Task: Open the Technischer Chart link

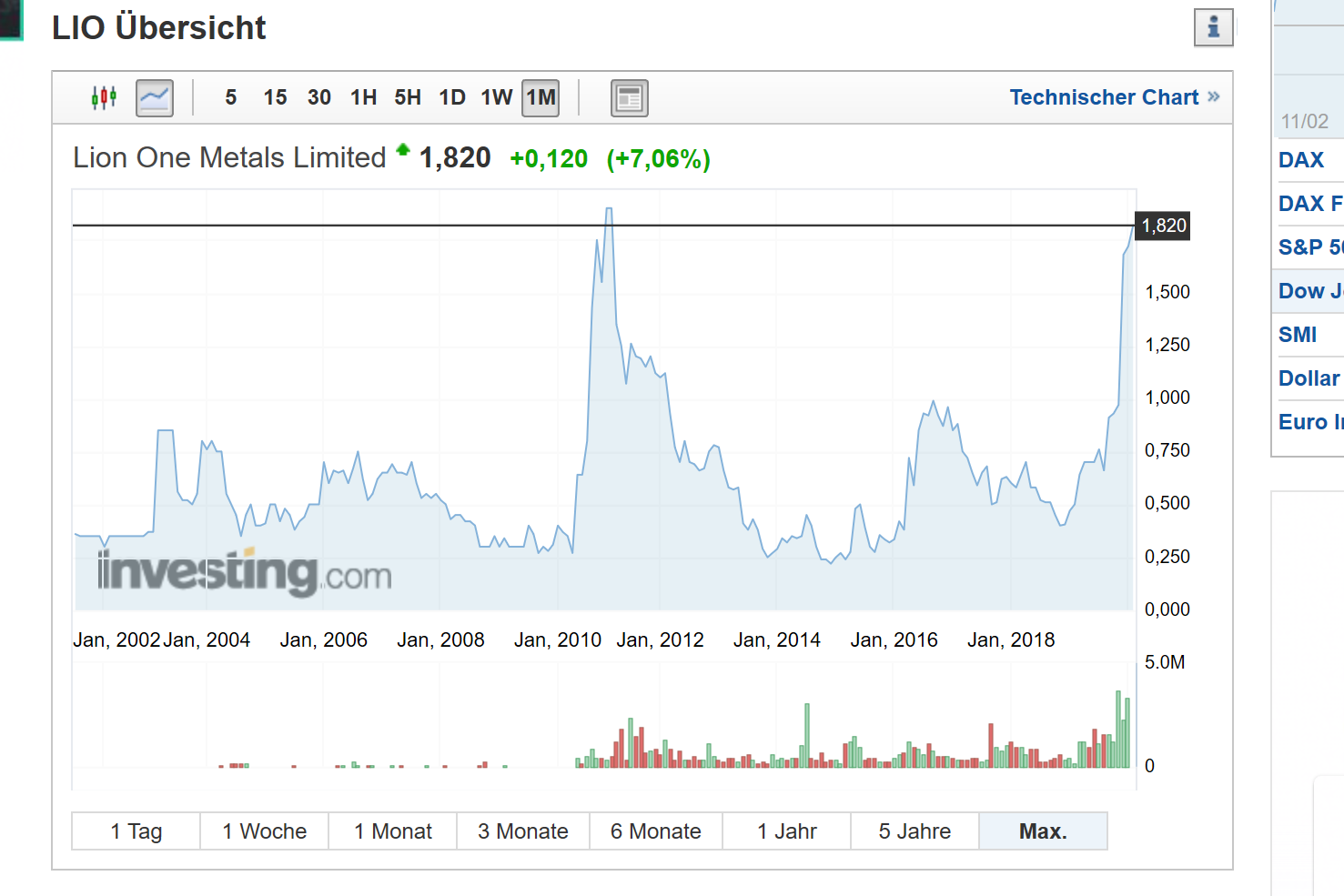Action: 1104,97
